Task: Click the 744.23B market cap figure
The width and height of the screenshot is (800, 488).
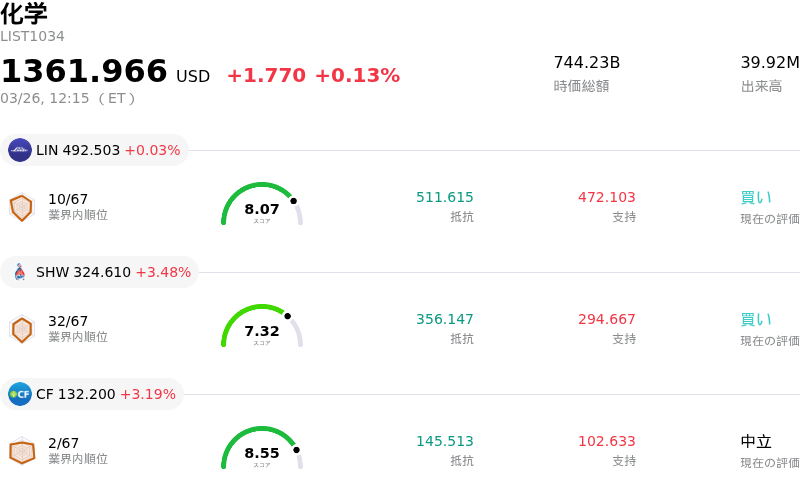Action: click(587, 62)
